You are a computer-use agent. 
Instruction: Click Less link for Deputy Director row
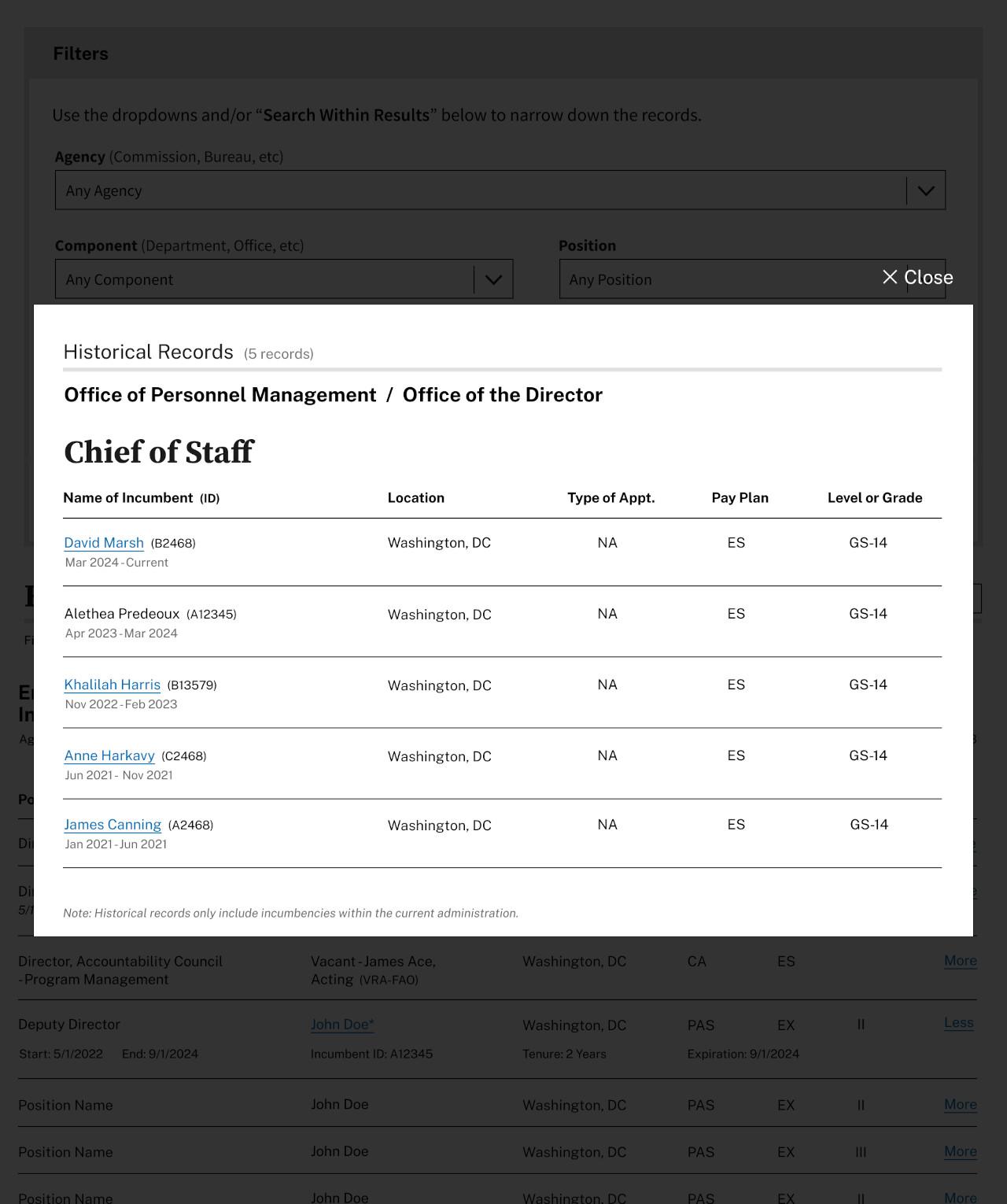pyautogui.click(x=959, y=1023)
